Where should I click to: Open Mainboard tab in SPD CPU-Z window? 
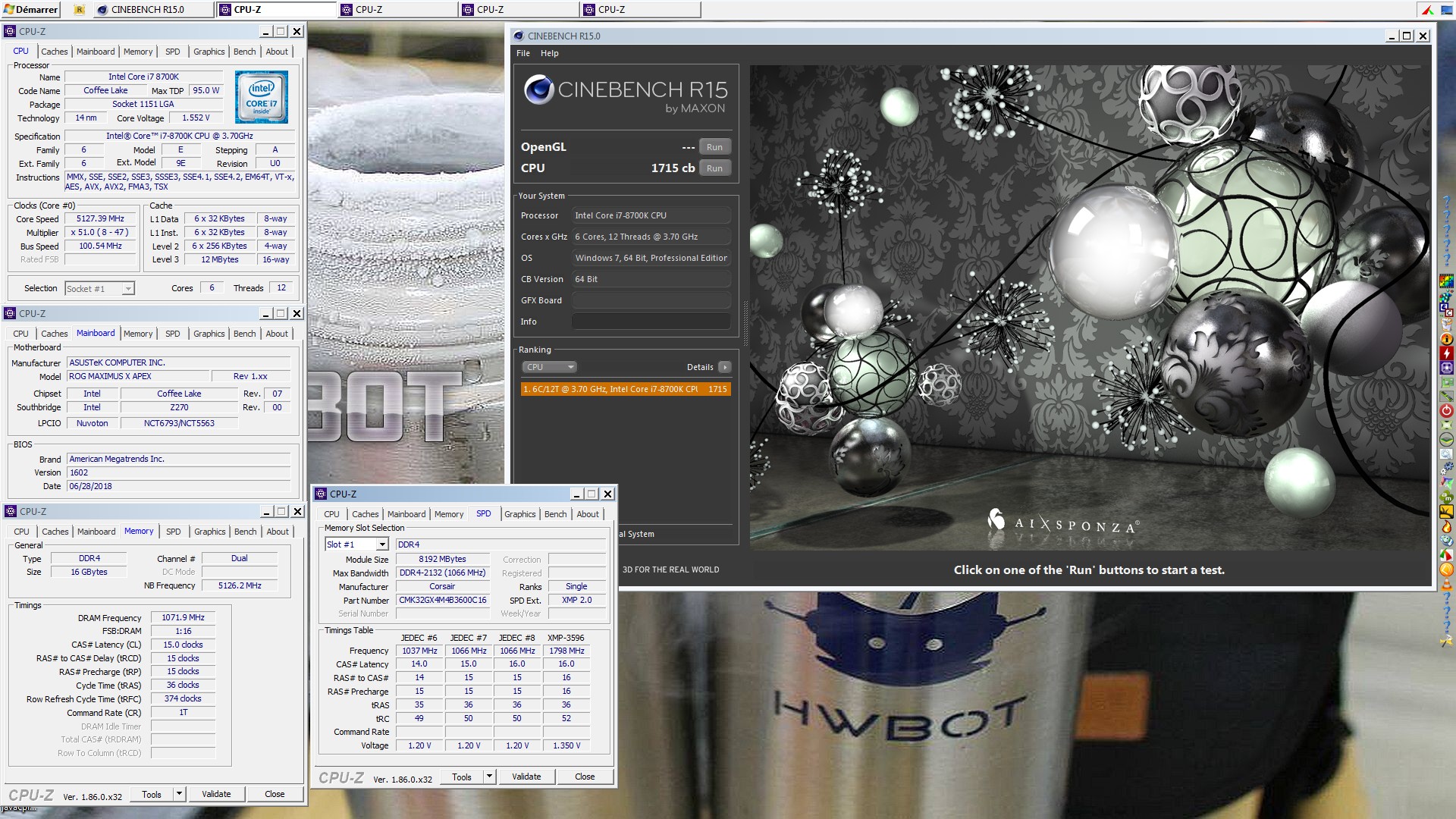point(406,514)
